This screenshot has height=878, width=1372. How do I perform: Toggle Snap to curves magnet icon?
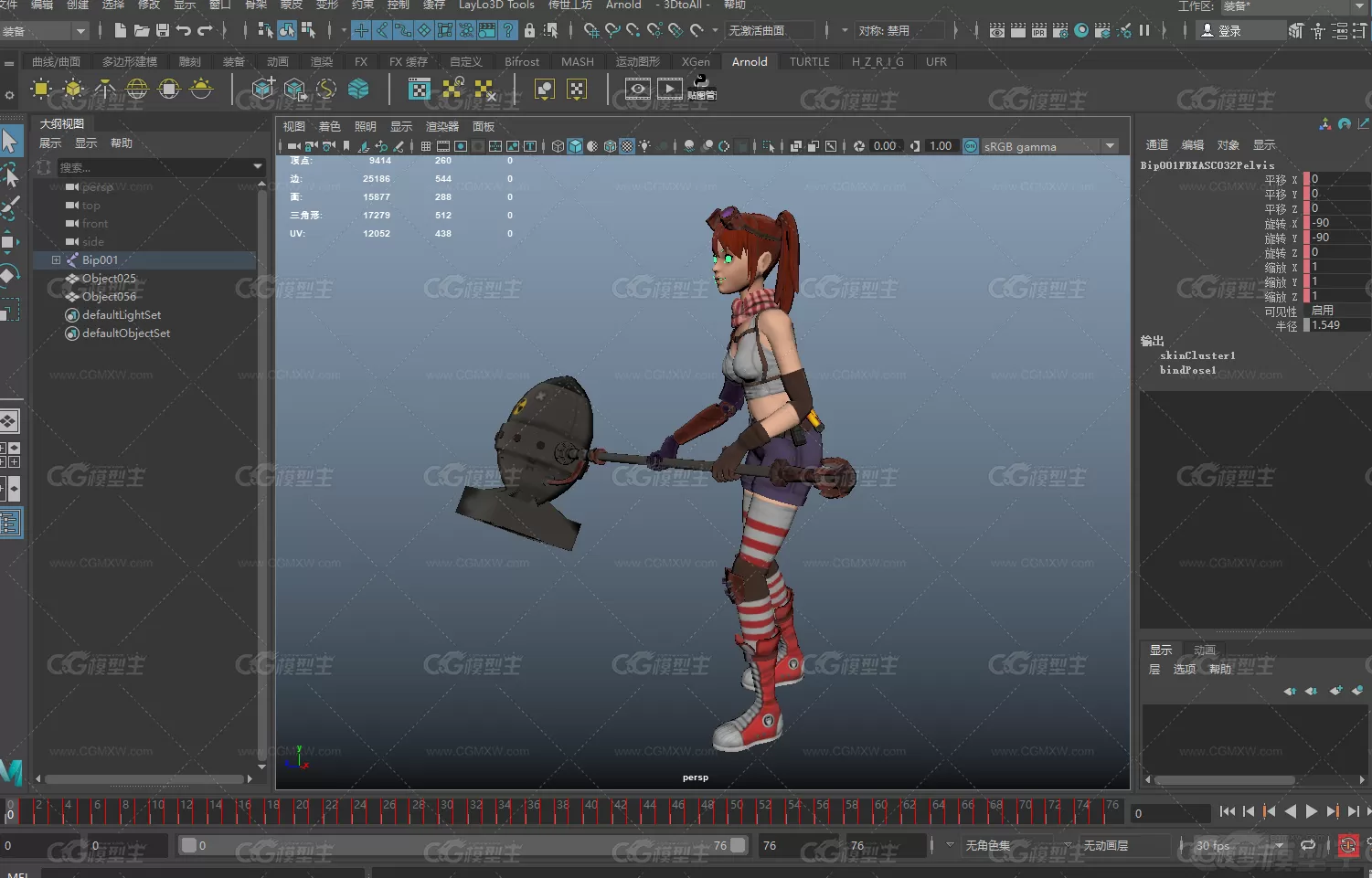coord(612,30)
